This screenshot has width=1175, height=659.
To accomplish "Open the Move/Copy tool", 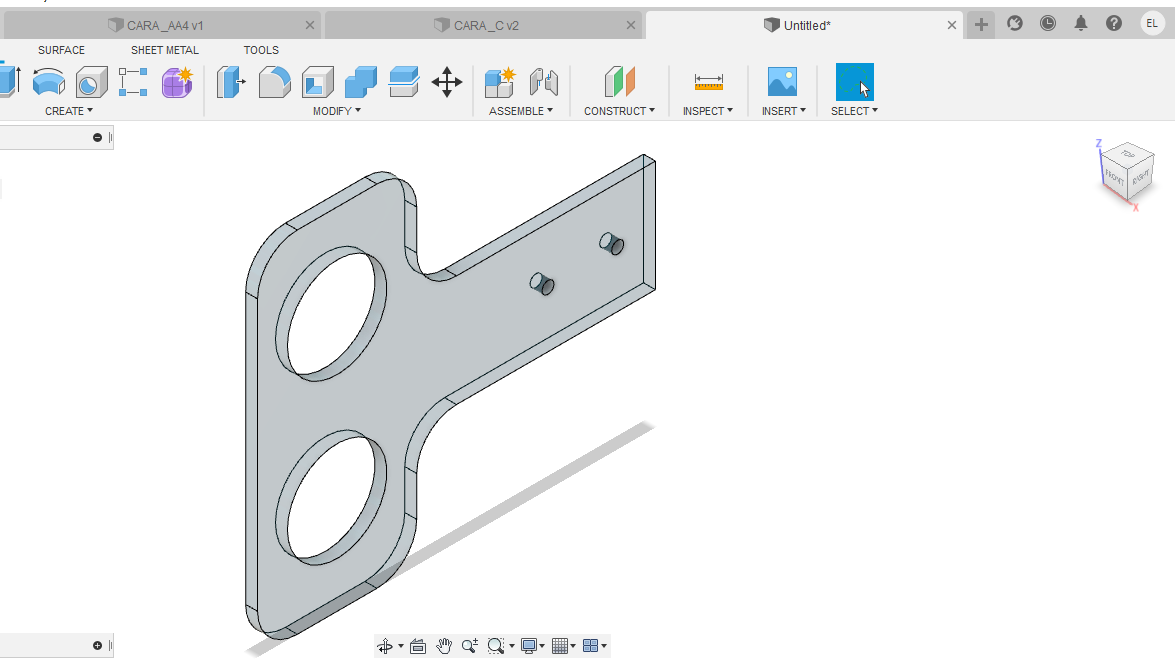I will pos(446,81).
